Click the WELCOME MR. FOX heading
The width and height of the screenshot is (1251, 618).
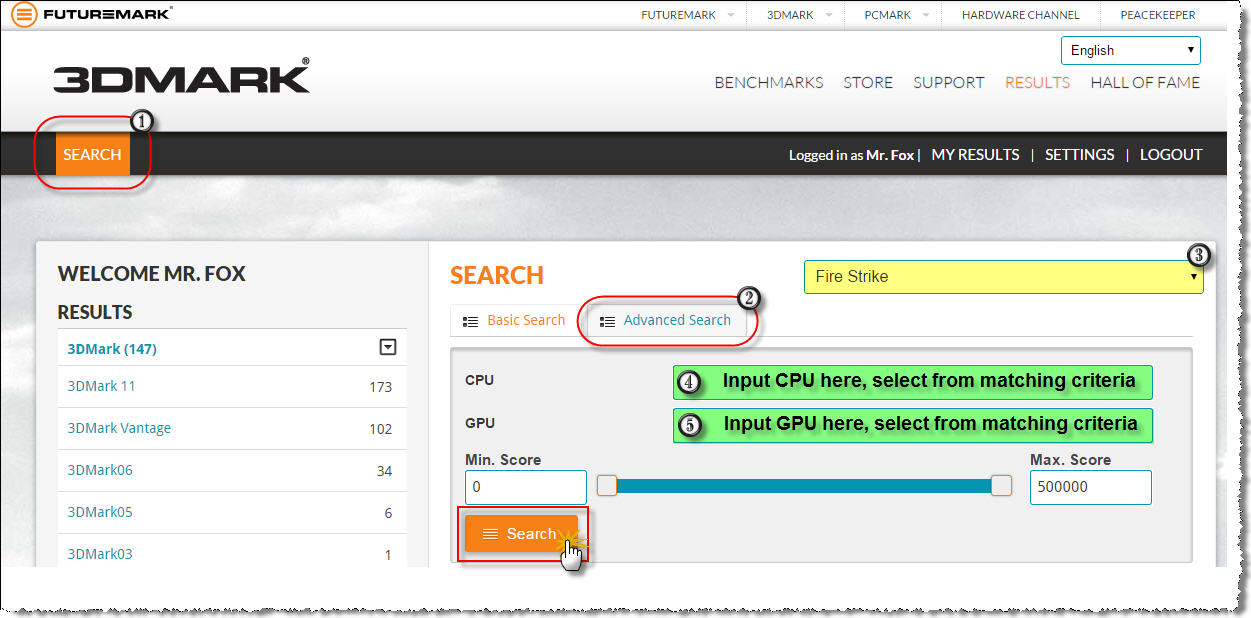pos(152,274)
